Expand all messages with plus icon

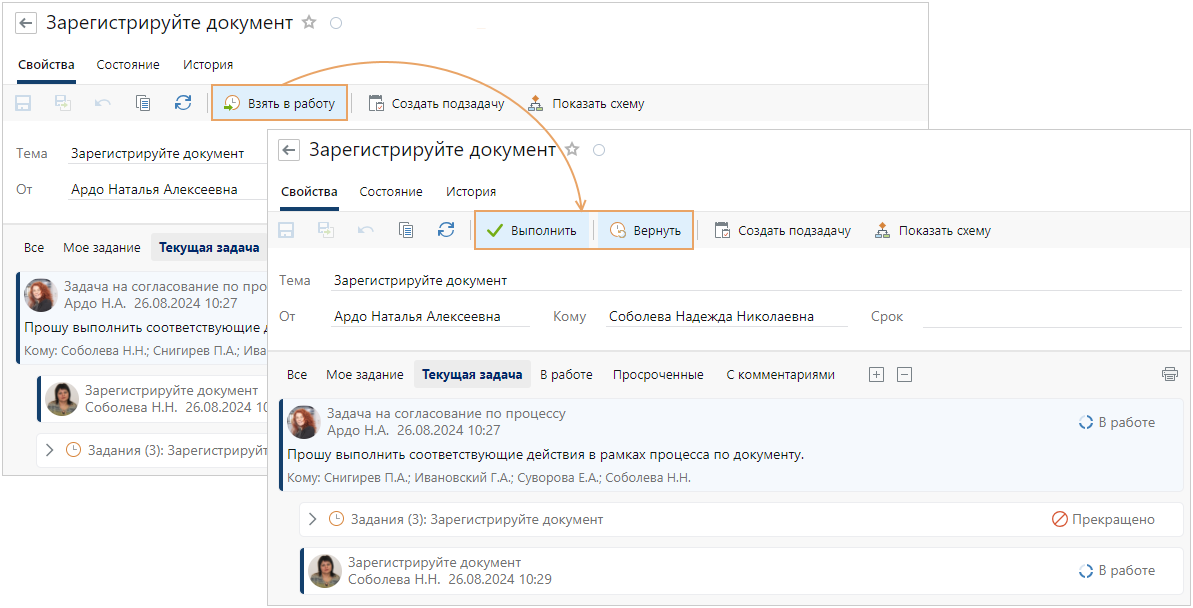pyautogui.click(x=876, y=375)
